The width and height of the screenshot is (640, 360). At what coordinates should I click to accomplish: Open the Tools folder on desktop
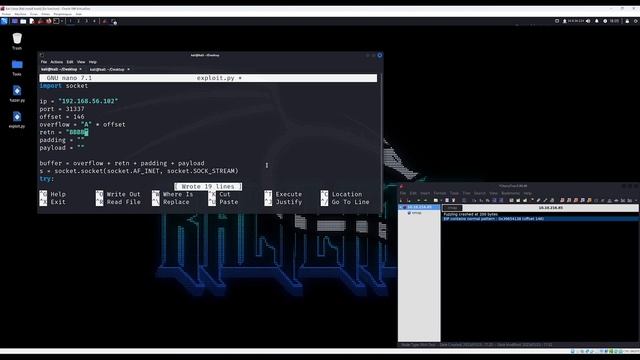click(17, 68)
